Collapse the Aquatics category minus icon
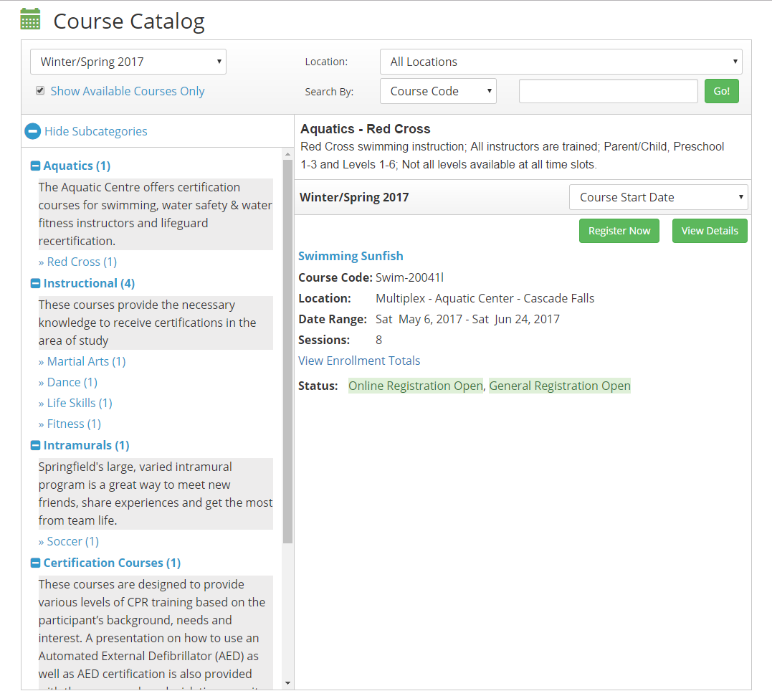This screenshot has width=772, height=696. 35,166
